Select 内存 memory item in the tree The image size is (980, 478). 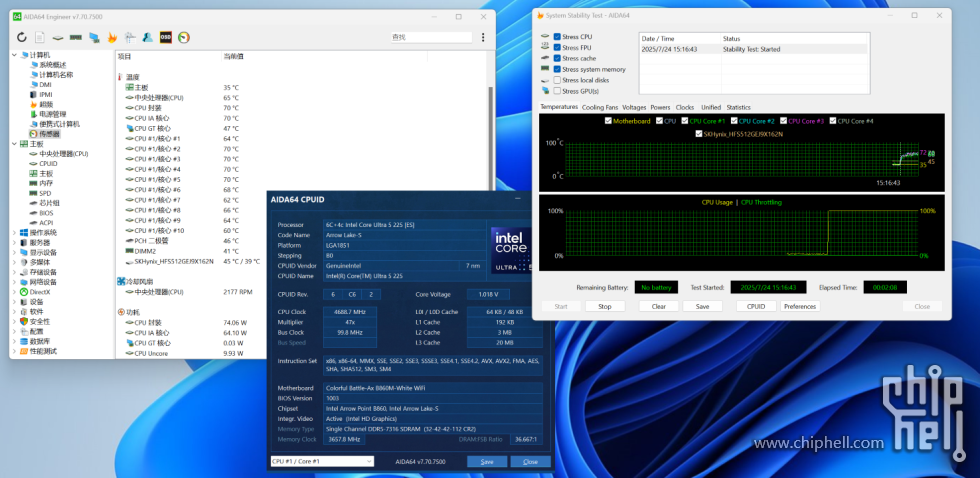(41, 184)
